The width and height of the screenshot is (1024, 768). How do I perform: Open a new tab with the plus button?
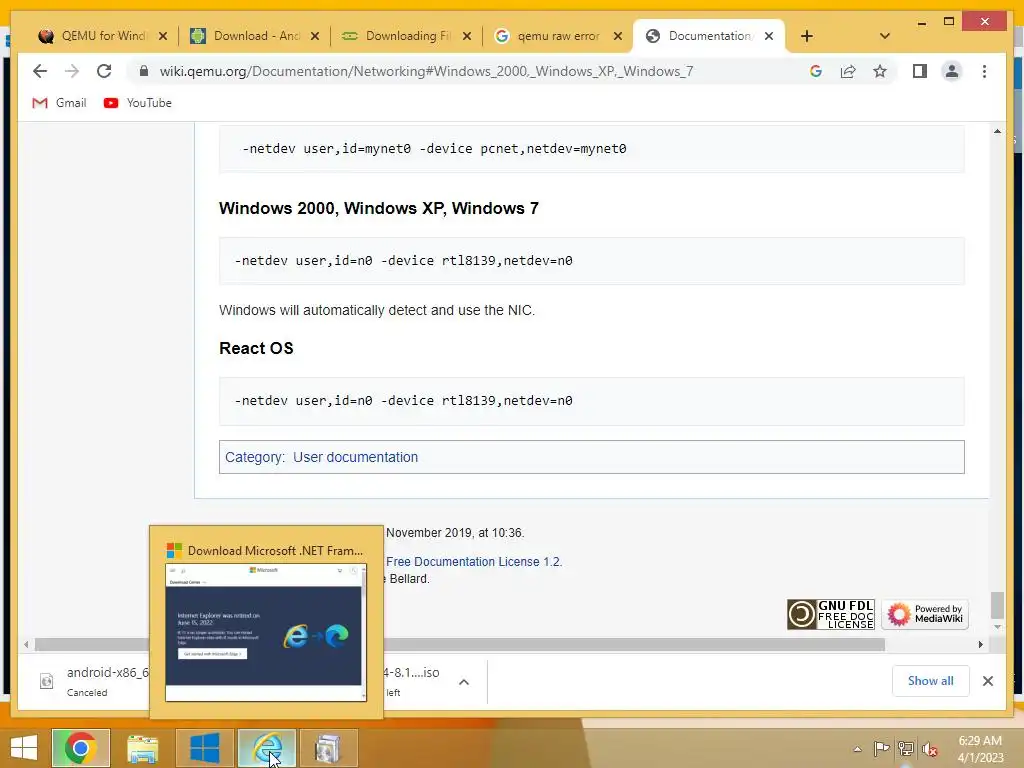point(807,36)
